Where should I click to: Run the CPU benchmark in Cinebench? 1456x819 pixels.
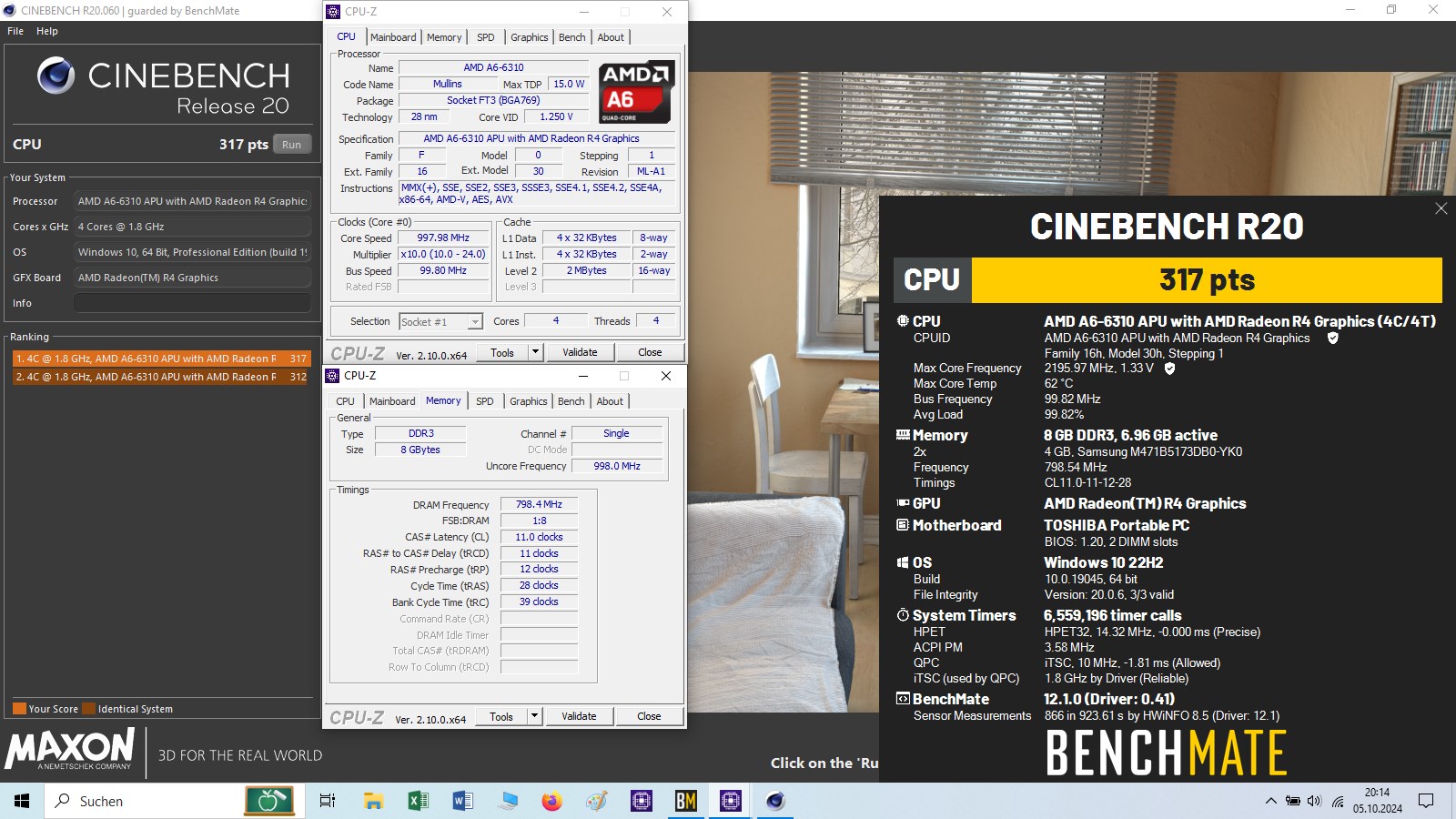coord(292,145)
